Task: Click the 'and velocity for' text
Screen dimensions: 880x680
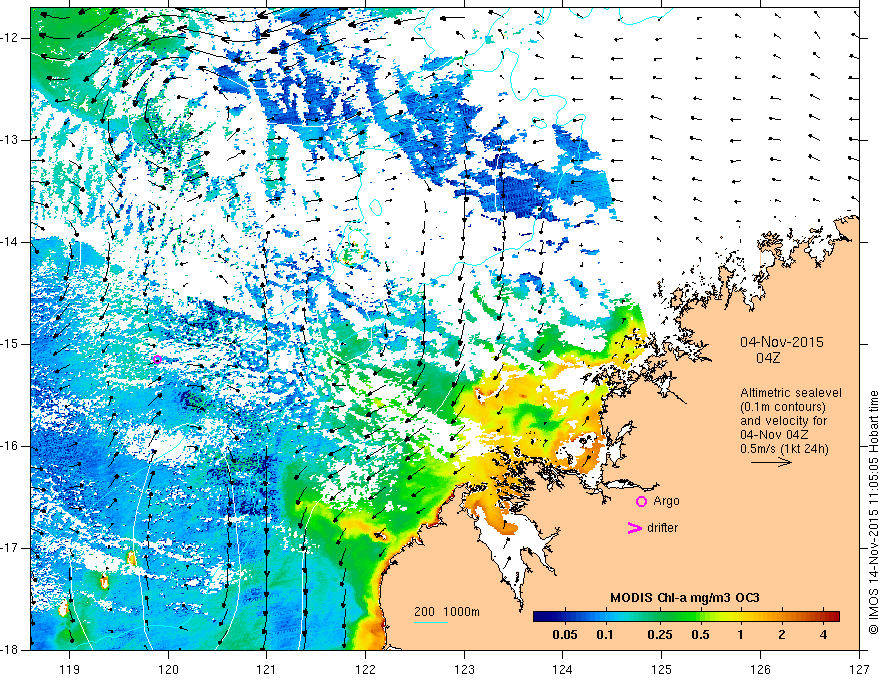Action: tap(783, 421)
